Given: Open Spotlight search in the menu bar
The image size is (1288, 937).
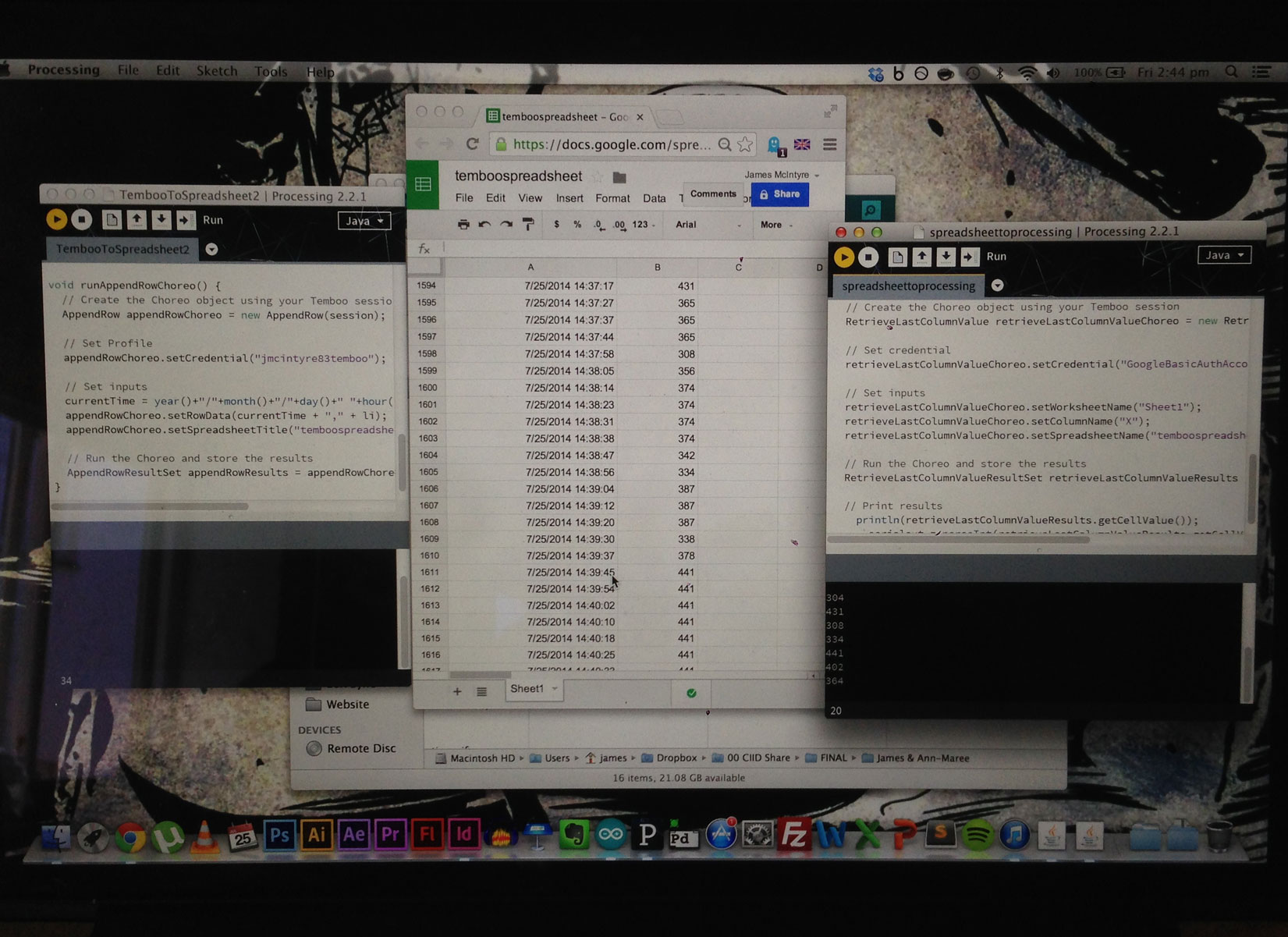Looking at the screenshot, I should click(1231, 72).
